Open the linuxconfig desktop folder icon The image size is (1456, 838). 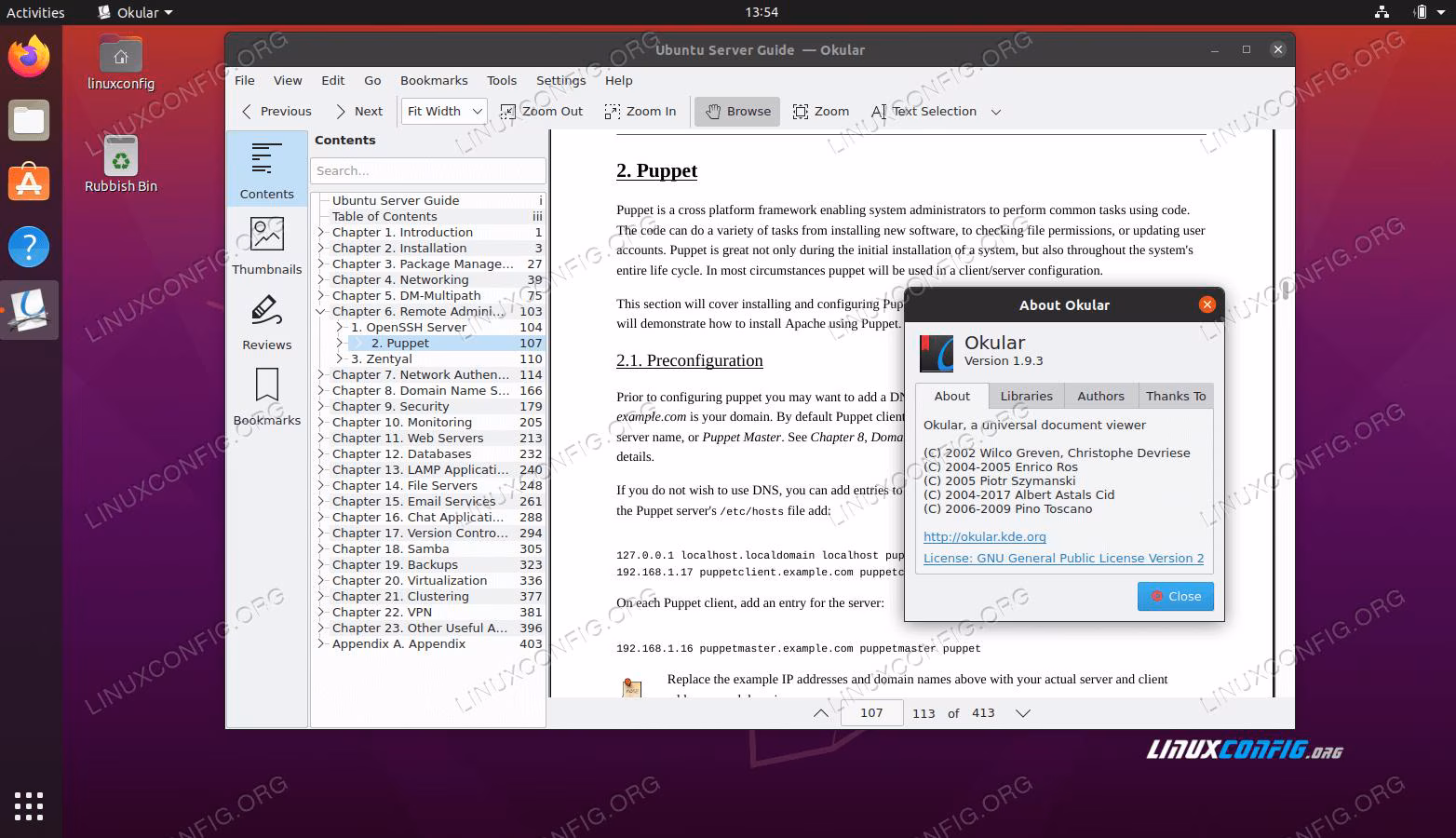[x=121, y=62]
